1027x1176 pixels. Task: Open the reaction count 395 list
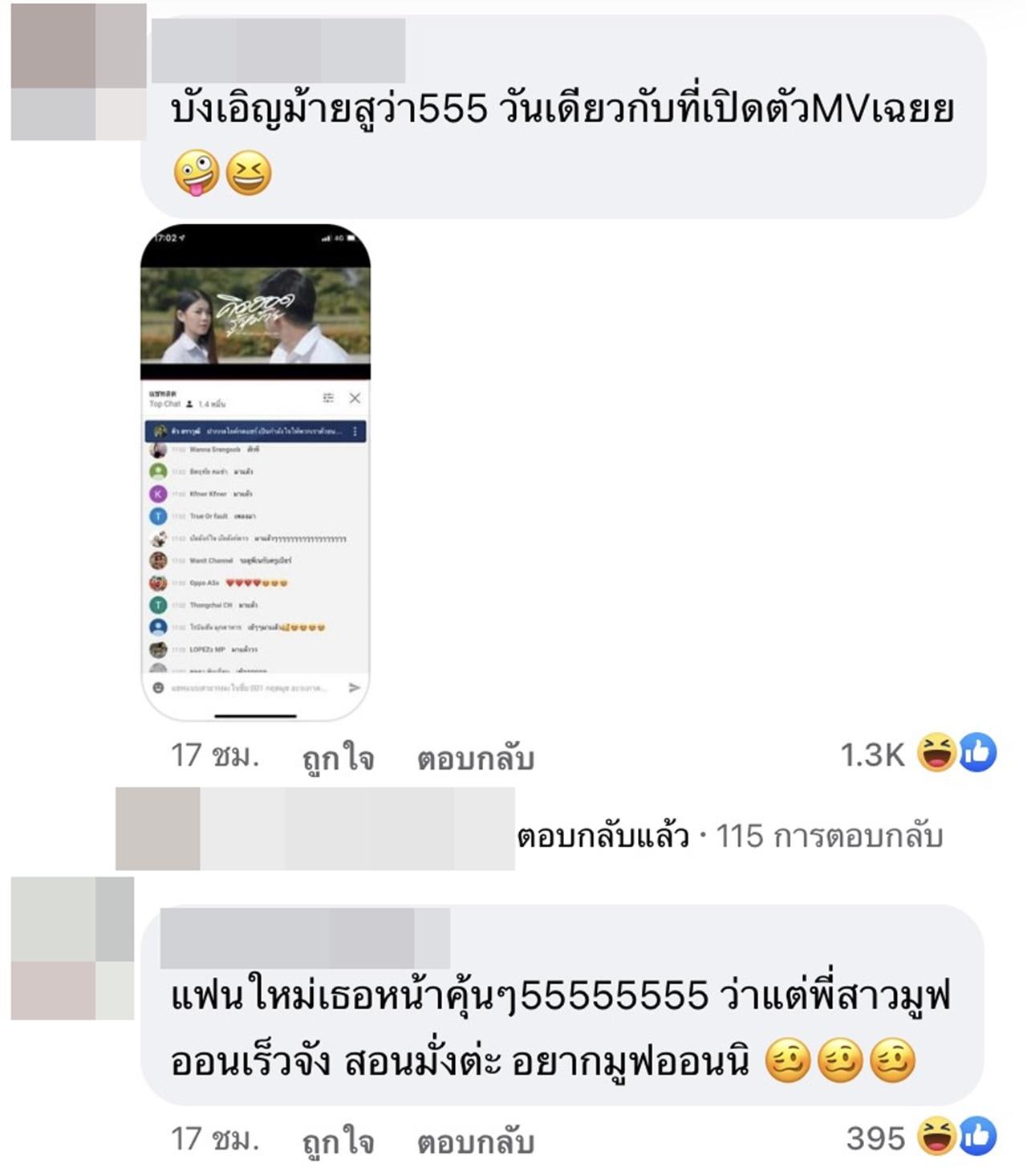[875, 1138]
